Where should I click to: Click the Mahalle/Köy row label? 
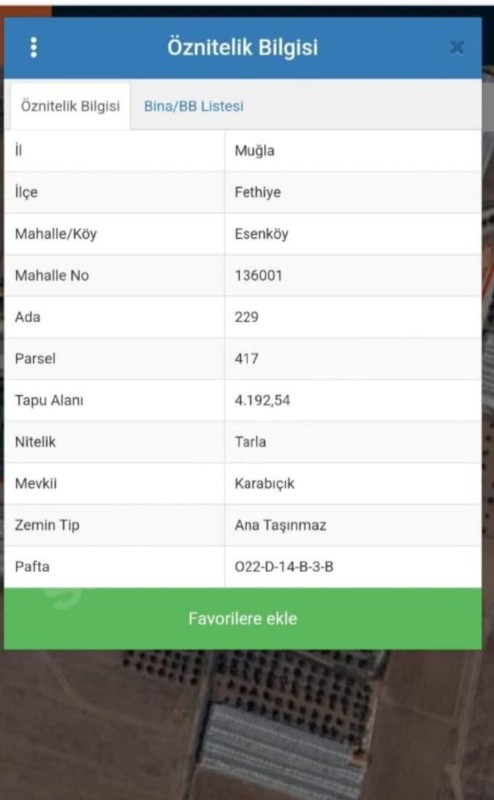click(x=56, y=234)
